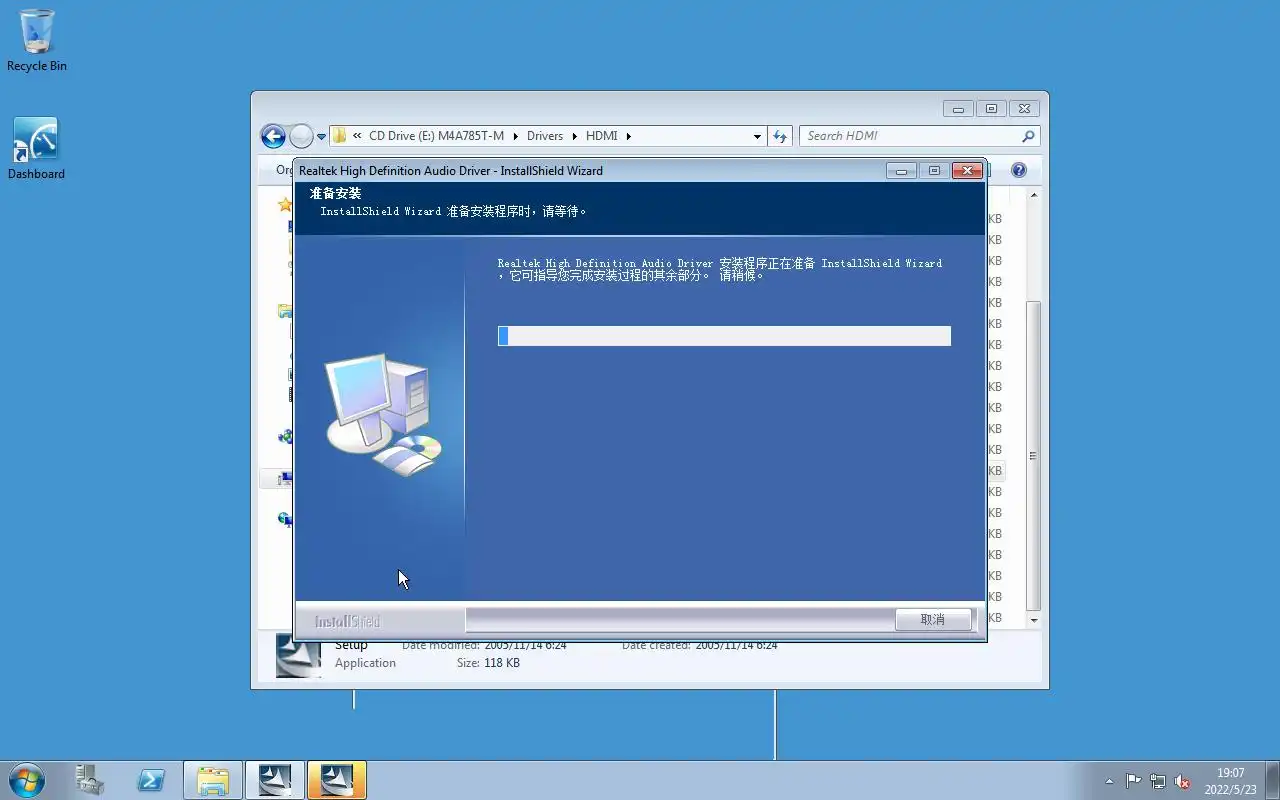Click the Search HDMI field
The height and width of the screenshot is (800, 1280).
tap(909, 136)
